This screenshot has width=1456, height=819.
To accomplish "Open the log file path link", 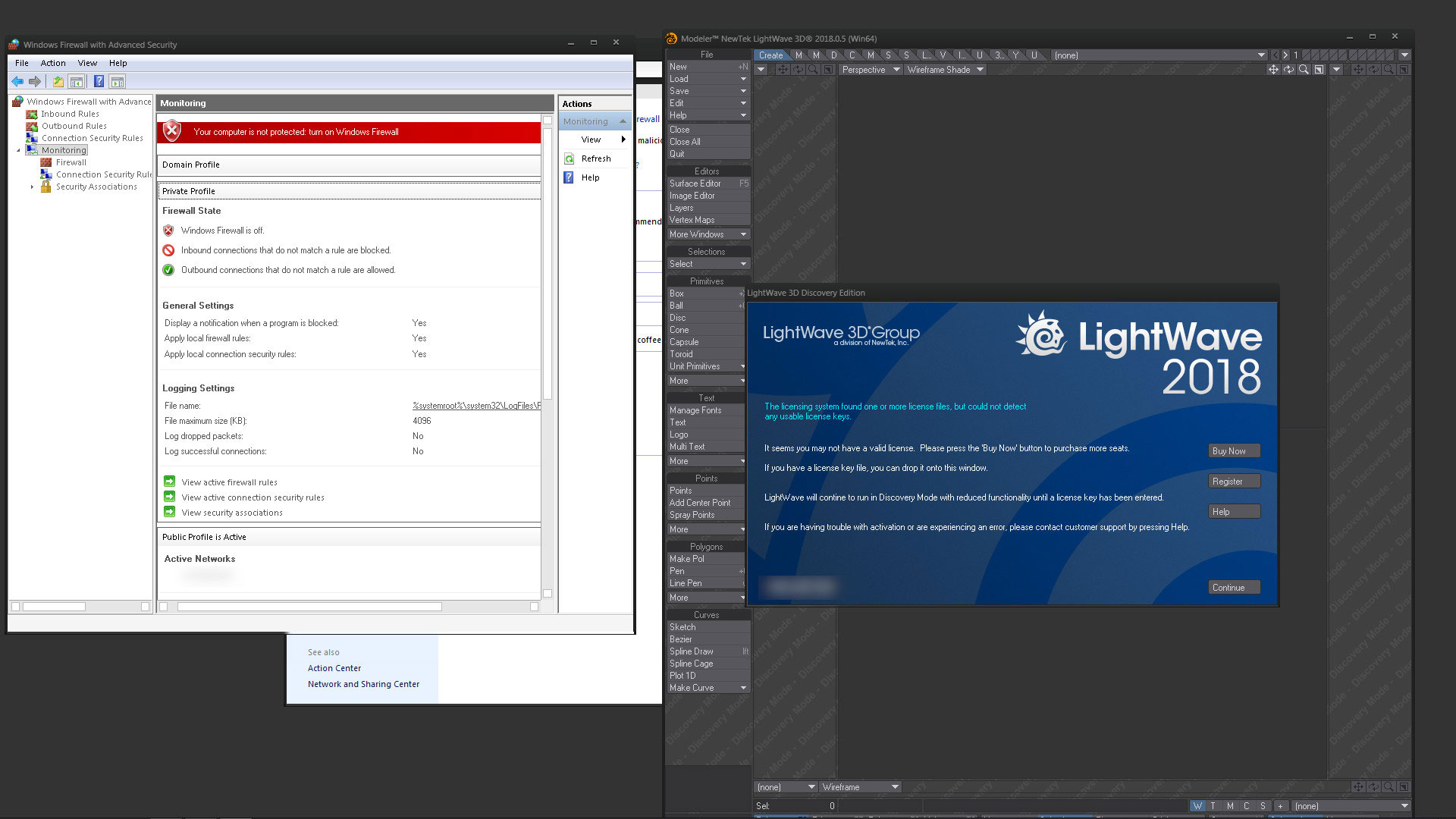I will 476,406.
